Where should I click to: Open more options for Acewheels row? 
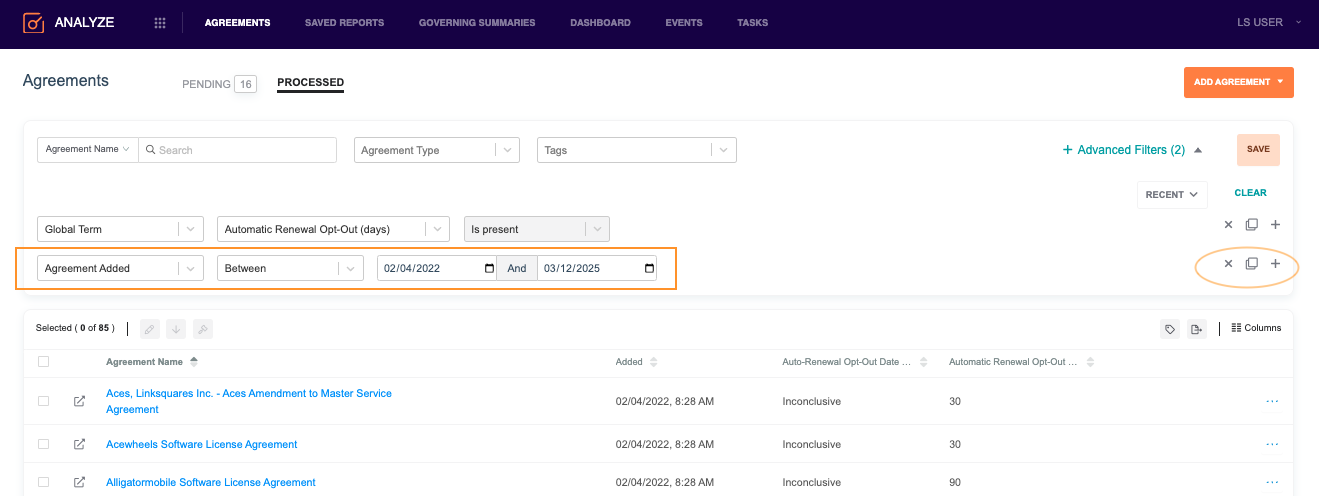pyautogui.click(x=1273, y=444)
